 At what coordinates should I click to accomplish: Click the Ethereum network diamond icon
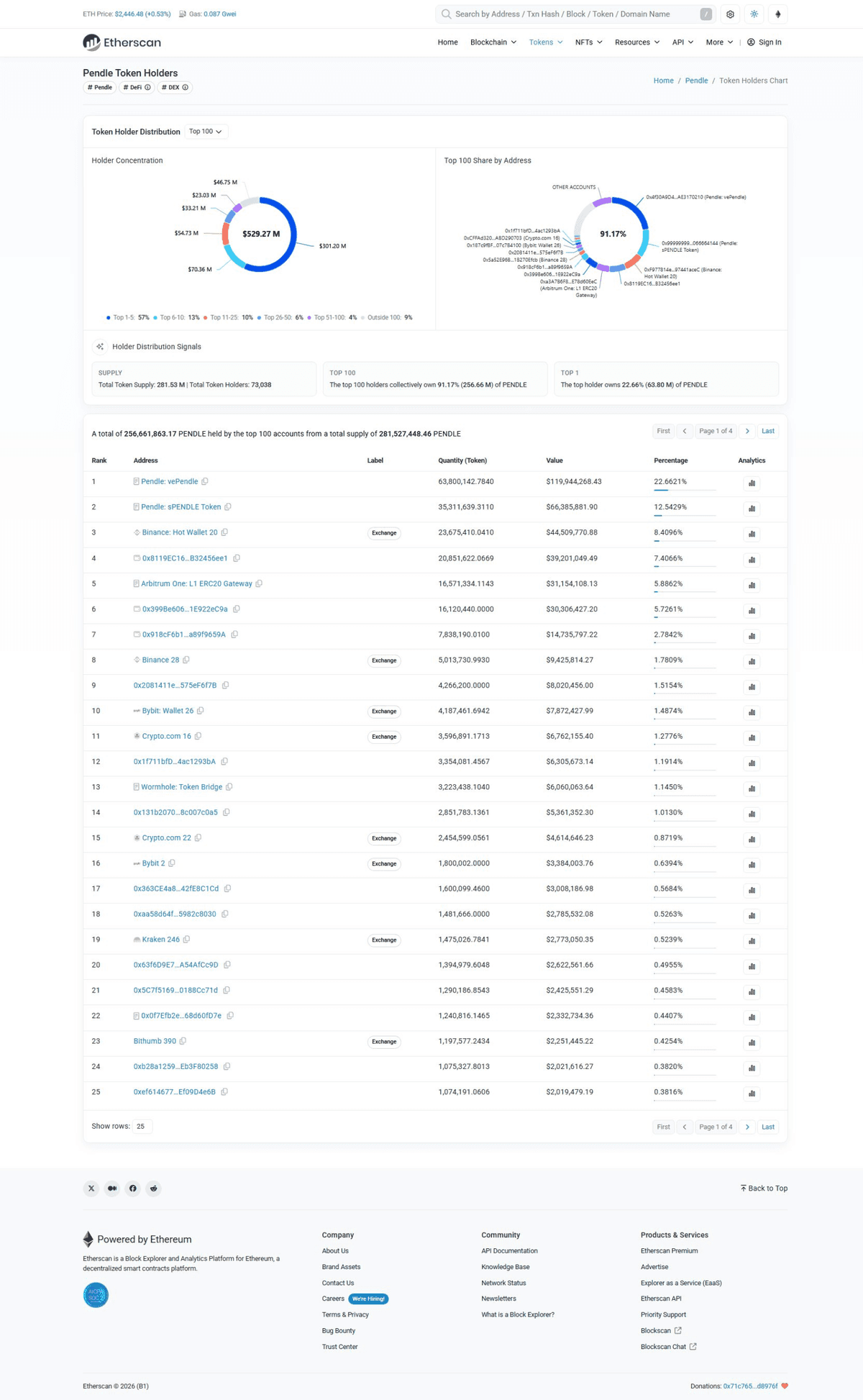tap(777, 14)
